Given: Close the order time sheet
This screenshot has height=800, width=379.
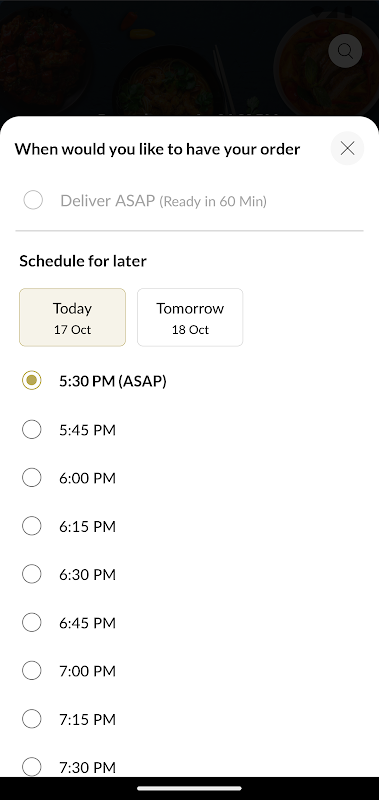Looking at the screenshot, I should tap(347, 148).
